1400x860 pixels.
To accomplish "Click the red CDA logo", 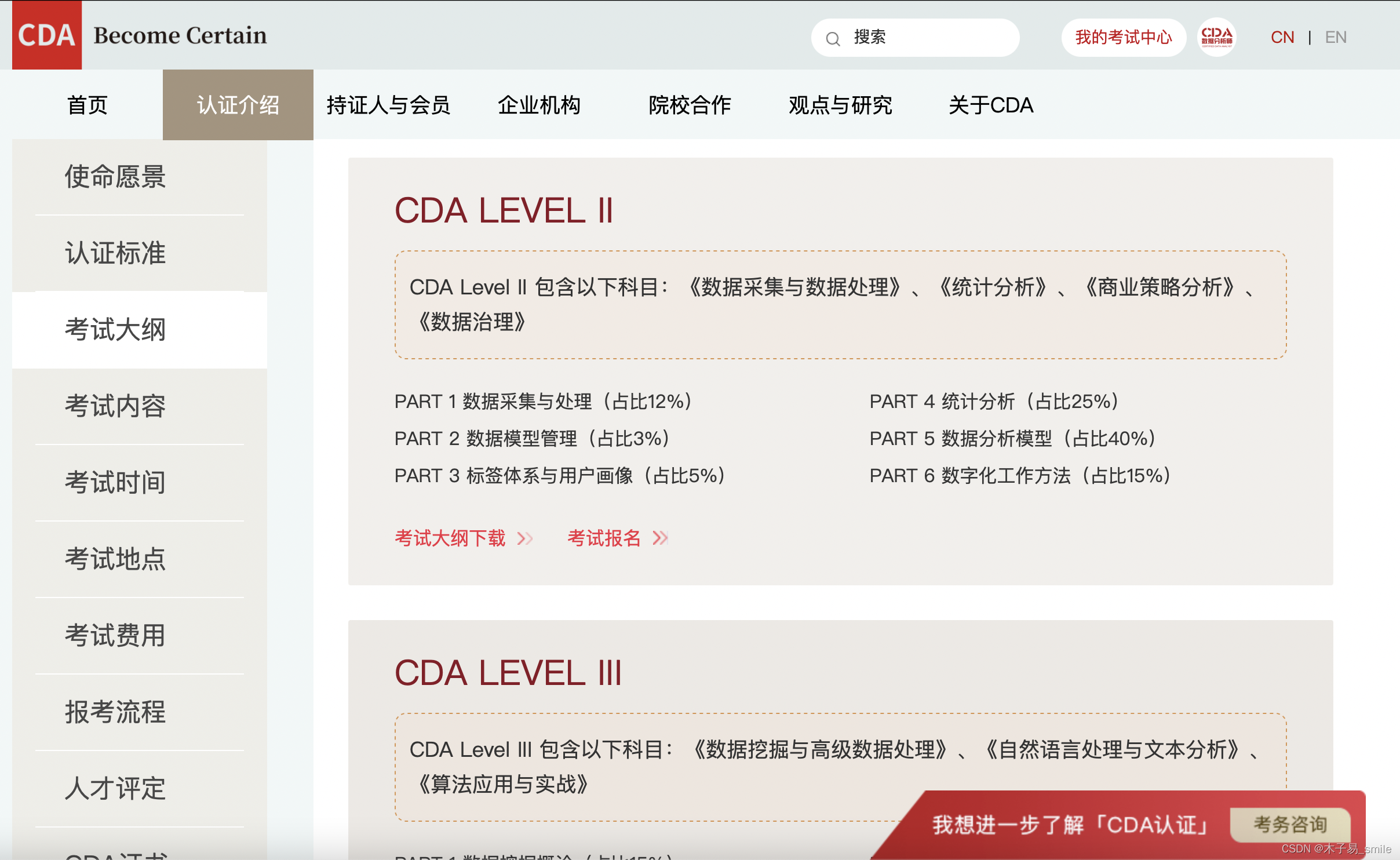I will [x=47, y=35].
